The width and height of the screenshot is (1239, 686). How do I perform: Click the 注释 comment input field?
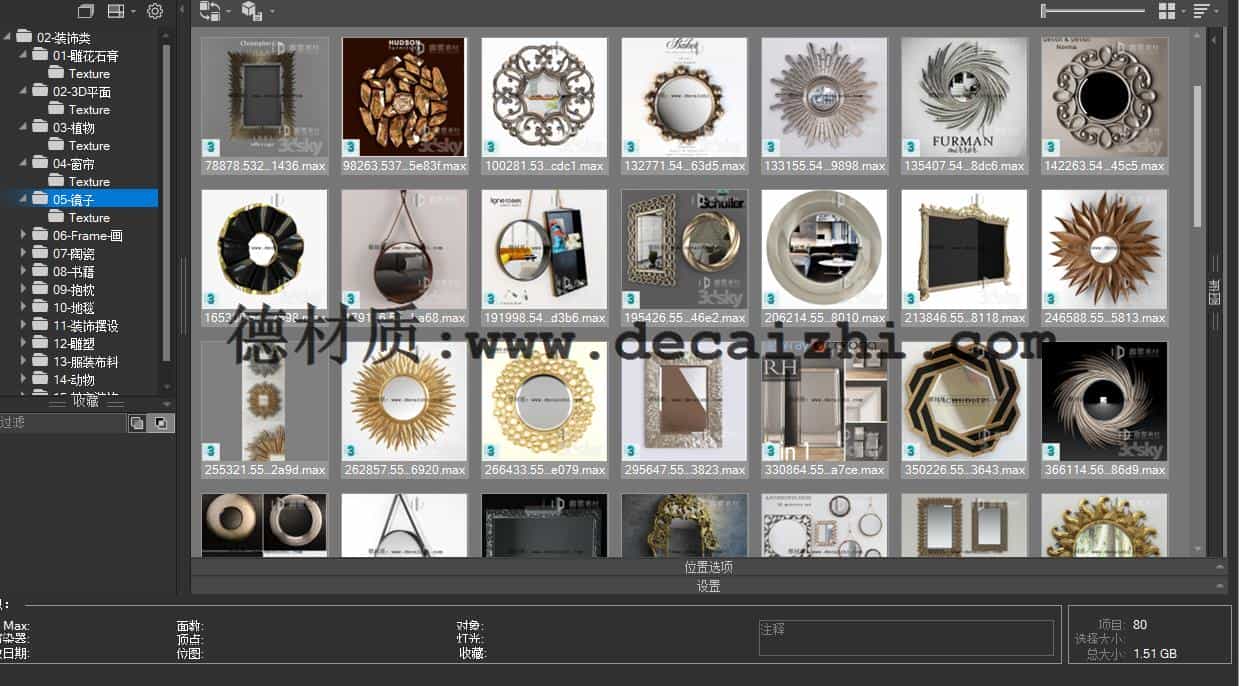click(x=905, y=637)
